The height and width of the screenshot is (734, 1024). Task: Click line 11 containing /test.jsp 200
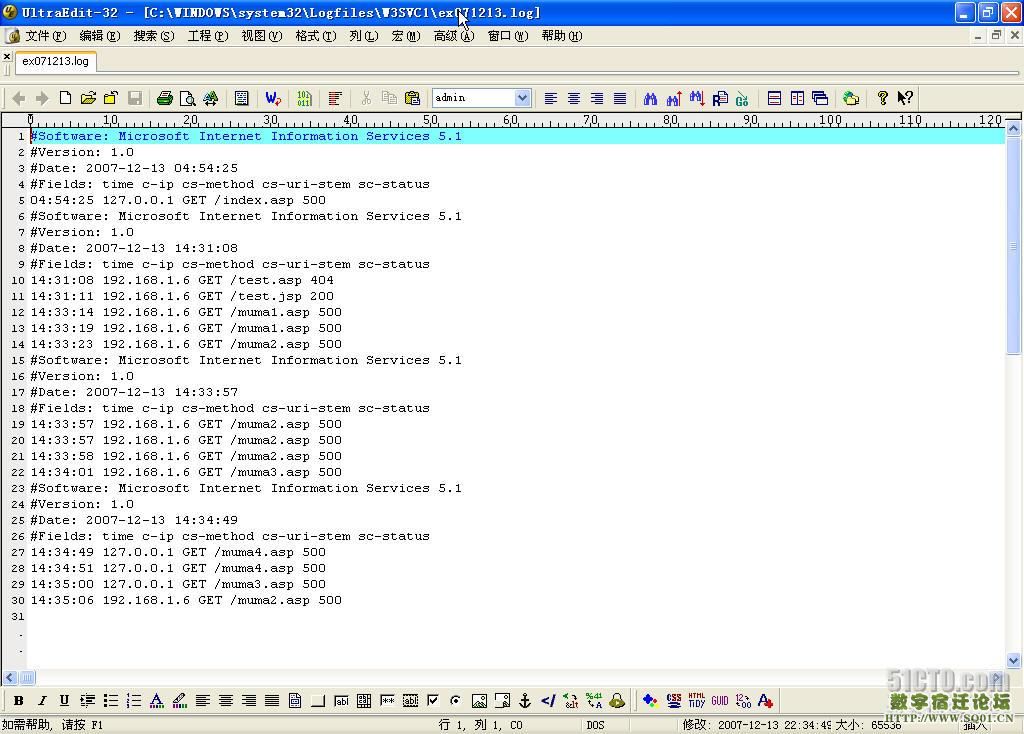pos(182,296)
